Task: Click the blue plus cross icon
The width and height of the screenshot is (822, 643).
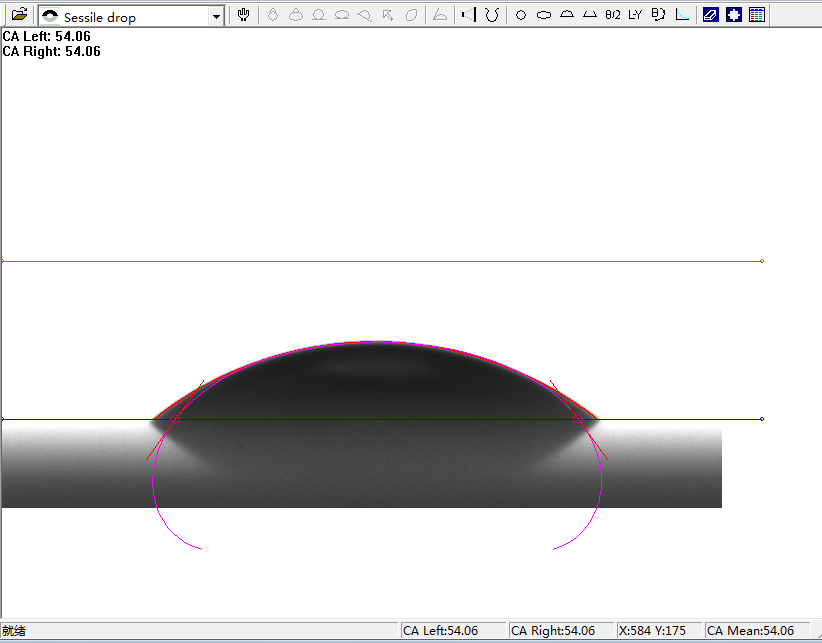Action: [x=733, y=15]
